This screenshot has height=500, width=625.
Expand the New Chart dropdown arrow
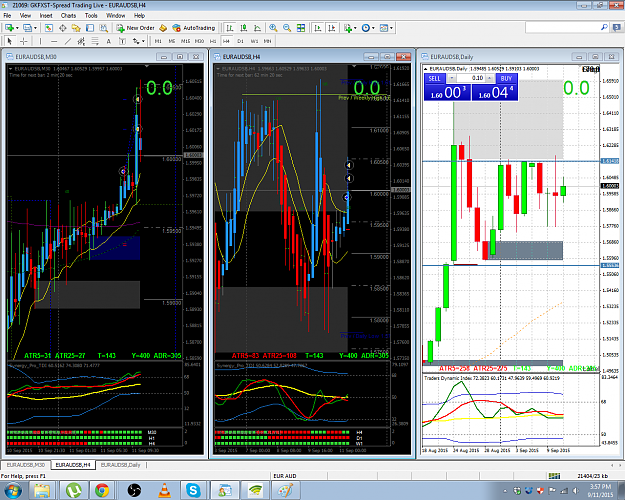click(17, 28)
